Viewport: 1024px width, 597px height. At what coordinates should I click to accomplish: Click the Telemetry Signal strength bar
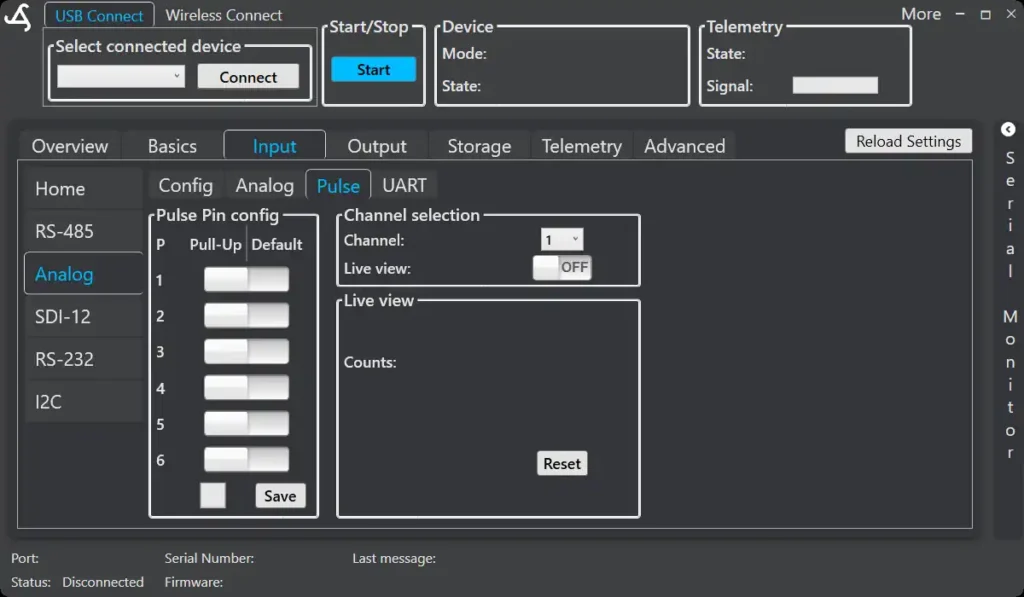tap(835, 86)
